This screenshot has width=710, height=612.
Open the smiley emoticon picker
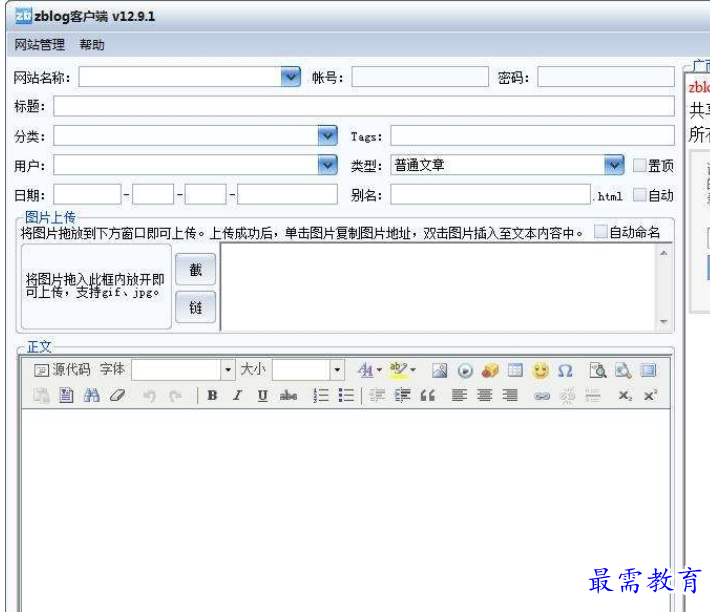[540, 370]
